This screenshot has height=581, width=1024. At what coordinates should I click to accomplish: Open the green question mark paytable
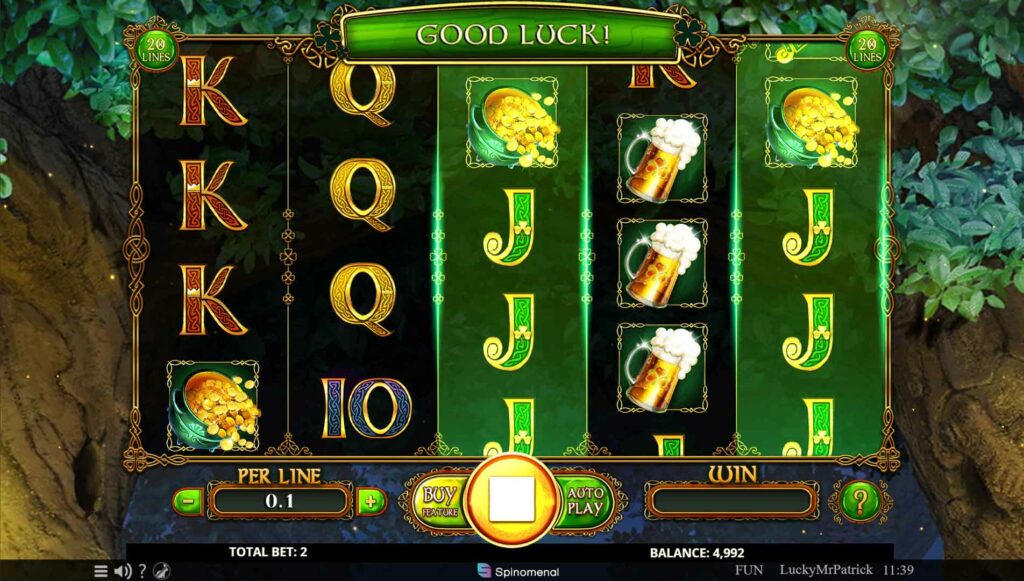[x=860, y=501]
